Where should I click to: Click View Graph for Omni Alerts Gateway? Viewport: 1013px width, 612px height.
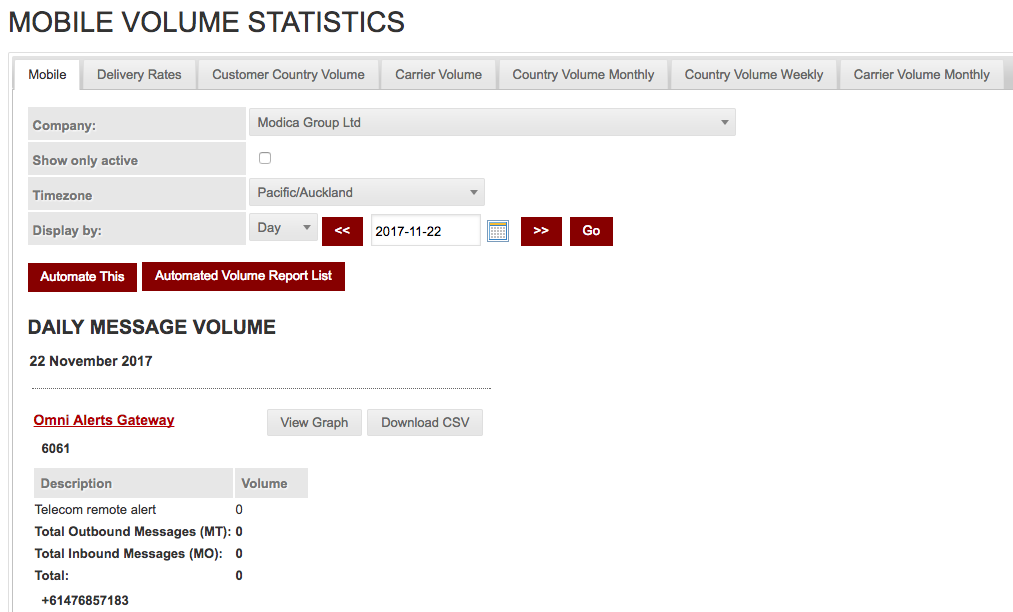tap(314, 423)
